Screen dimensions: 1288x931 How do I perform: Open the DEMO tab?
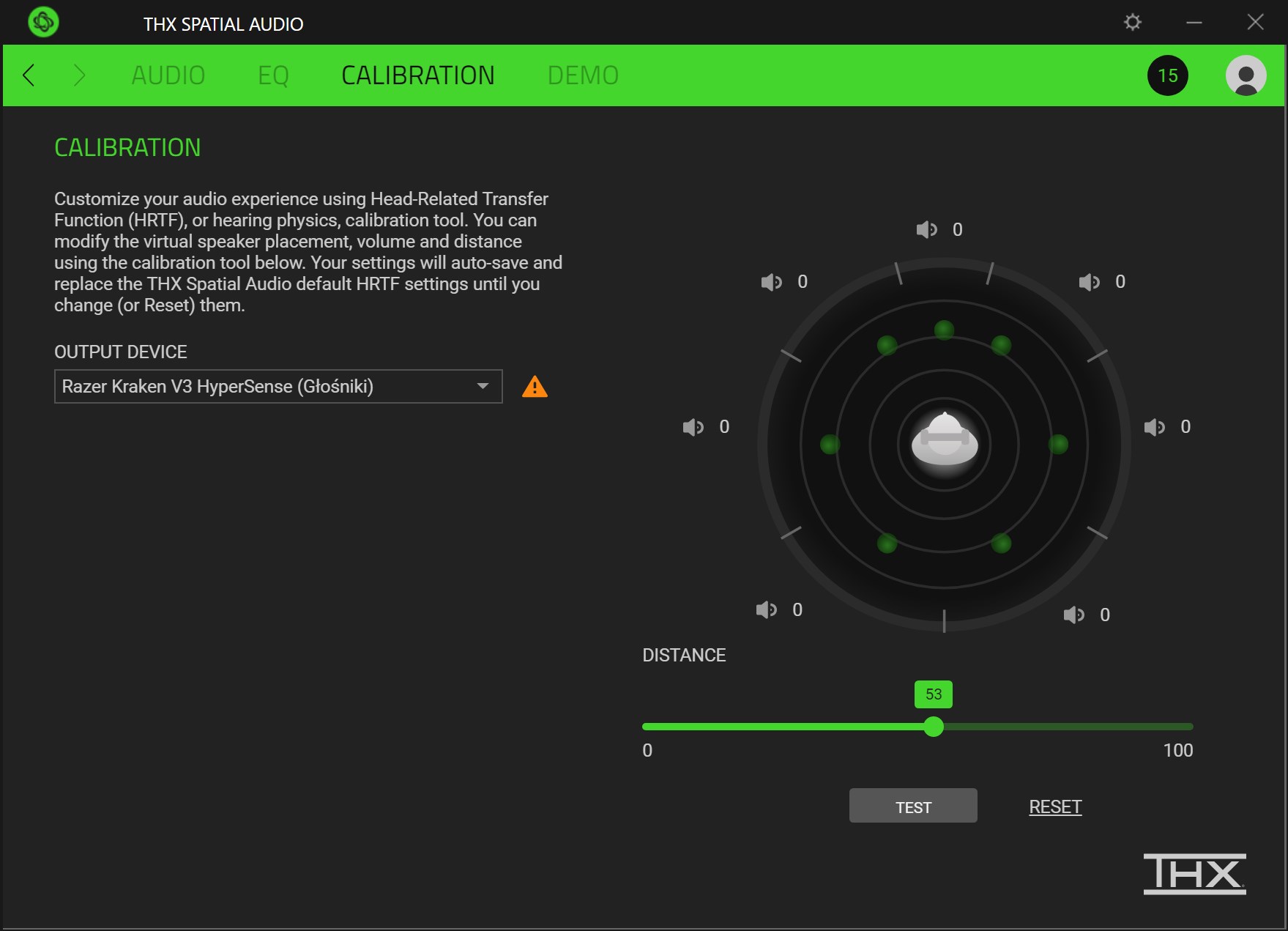click(583, 75)
